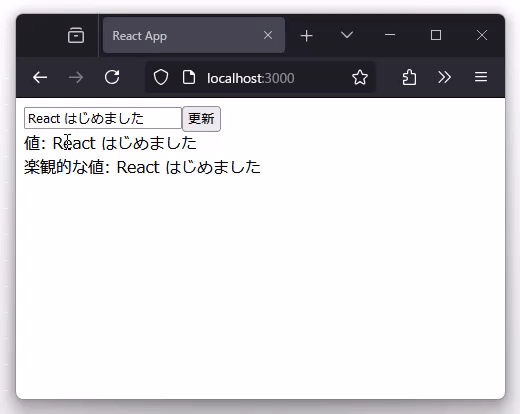The image size is (520, 414).
Task: Close the React App tab
Action: click(x=268, y=35)
